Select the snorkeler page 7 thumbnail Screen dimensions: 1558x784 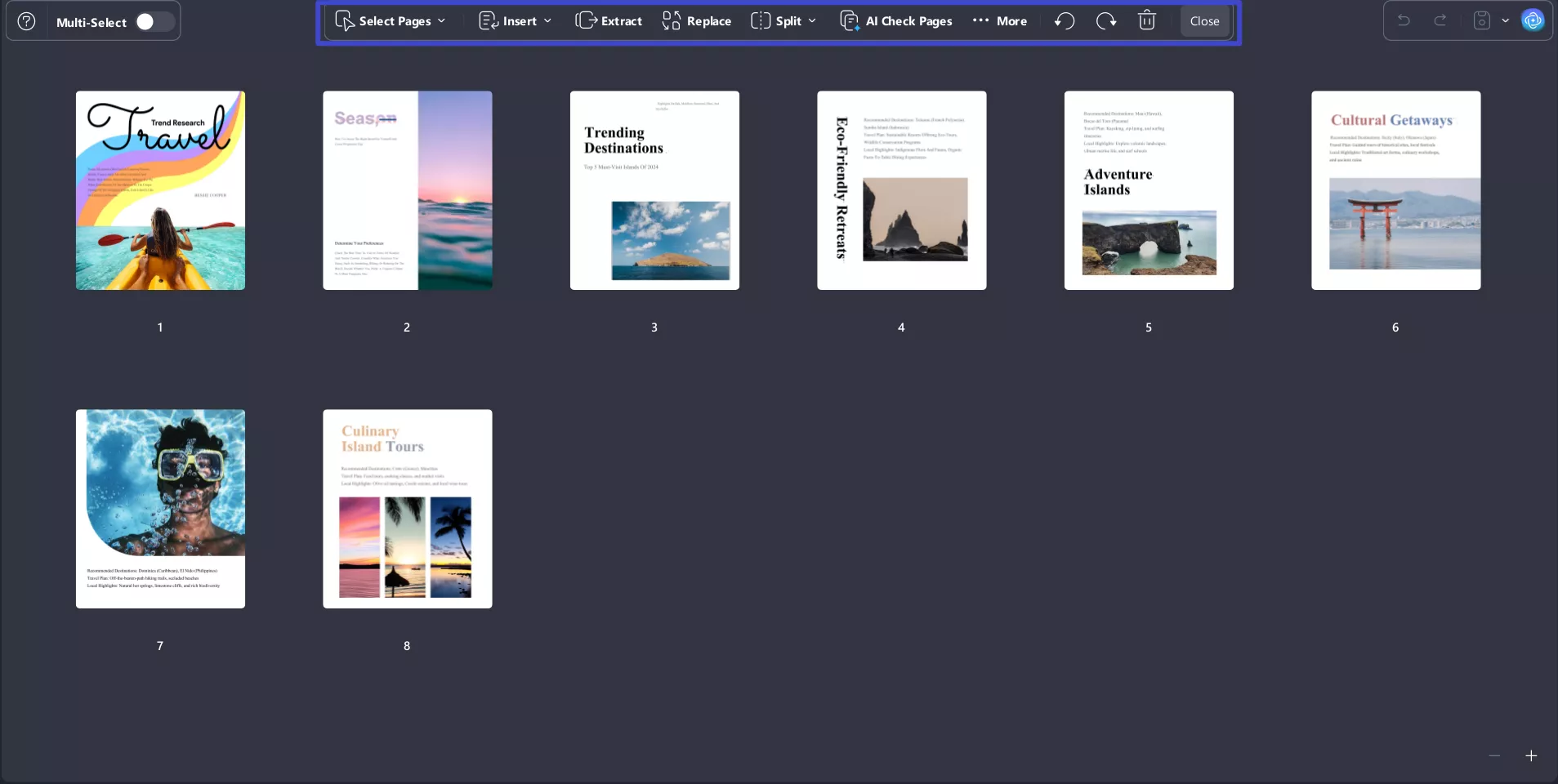[160, 509]
